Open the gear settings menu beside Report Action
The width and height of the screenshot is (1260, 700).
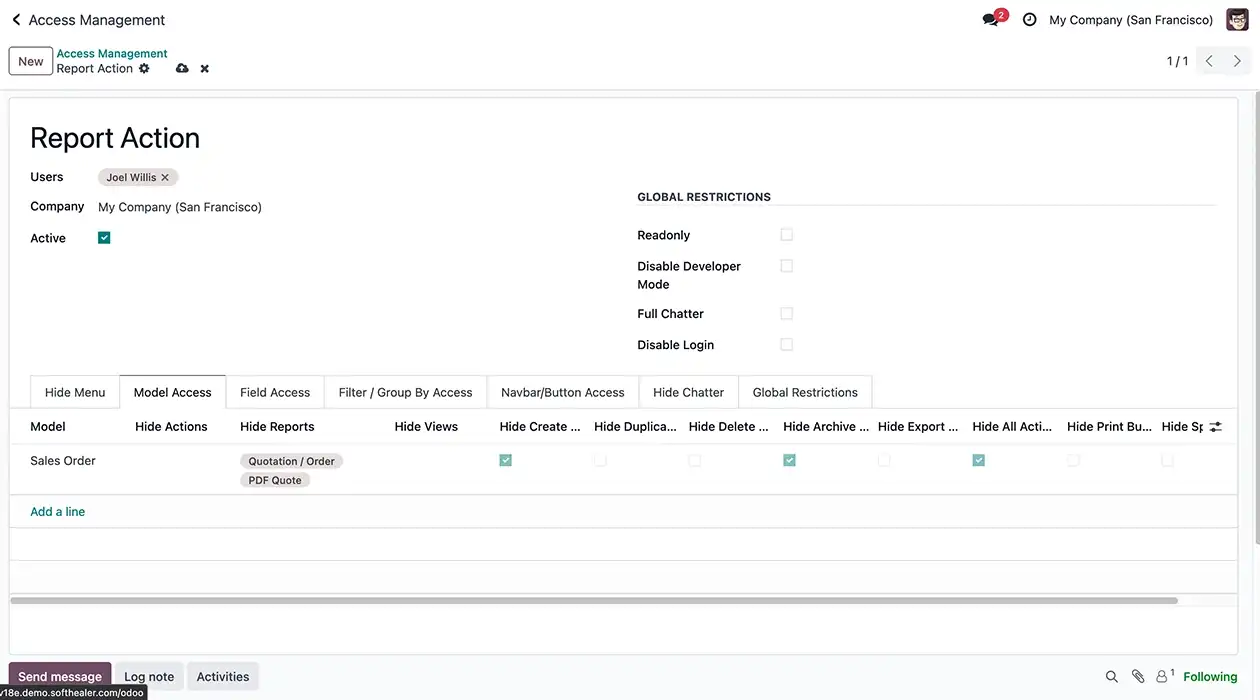(144, 68)
